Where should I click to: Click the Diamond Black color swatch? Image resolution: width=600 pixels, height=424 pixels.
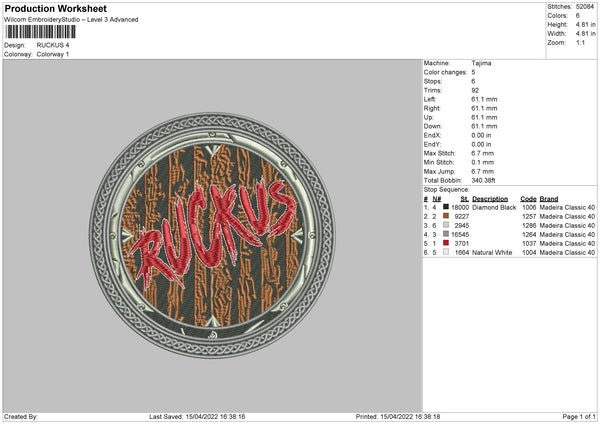[446, 207]
